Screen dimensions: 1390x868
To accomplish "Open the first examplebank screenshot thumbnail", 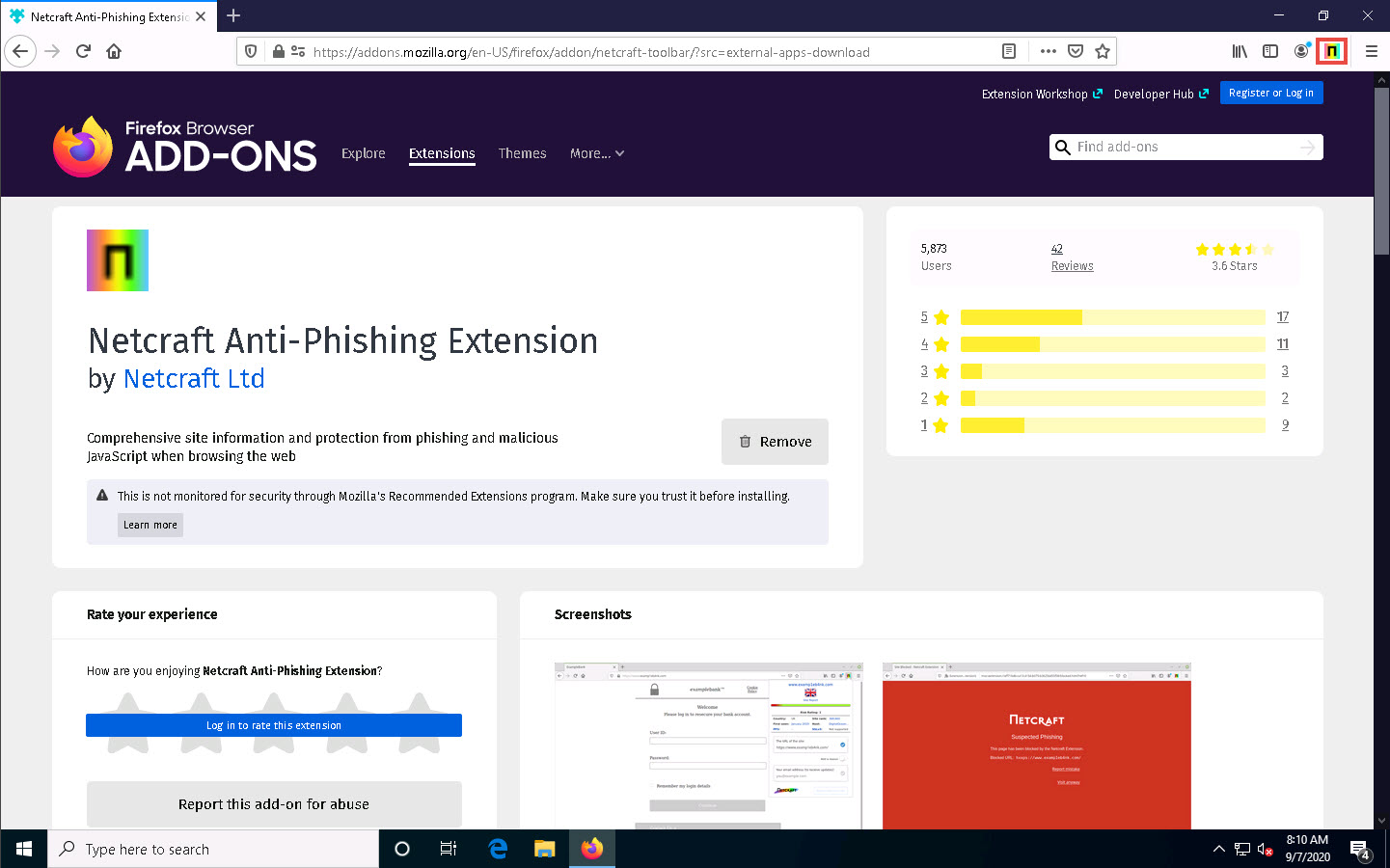I will (709, 746).
